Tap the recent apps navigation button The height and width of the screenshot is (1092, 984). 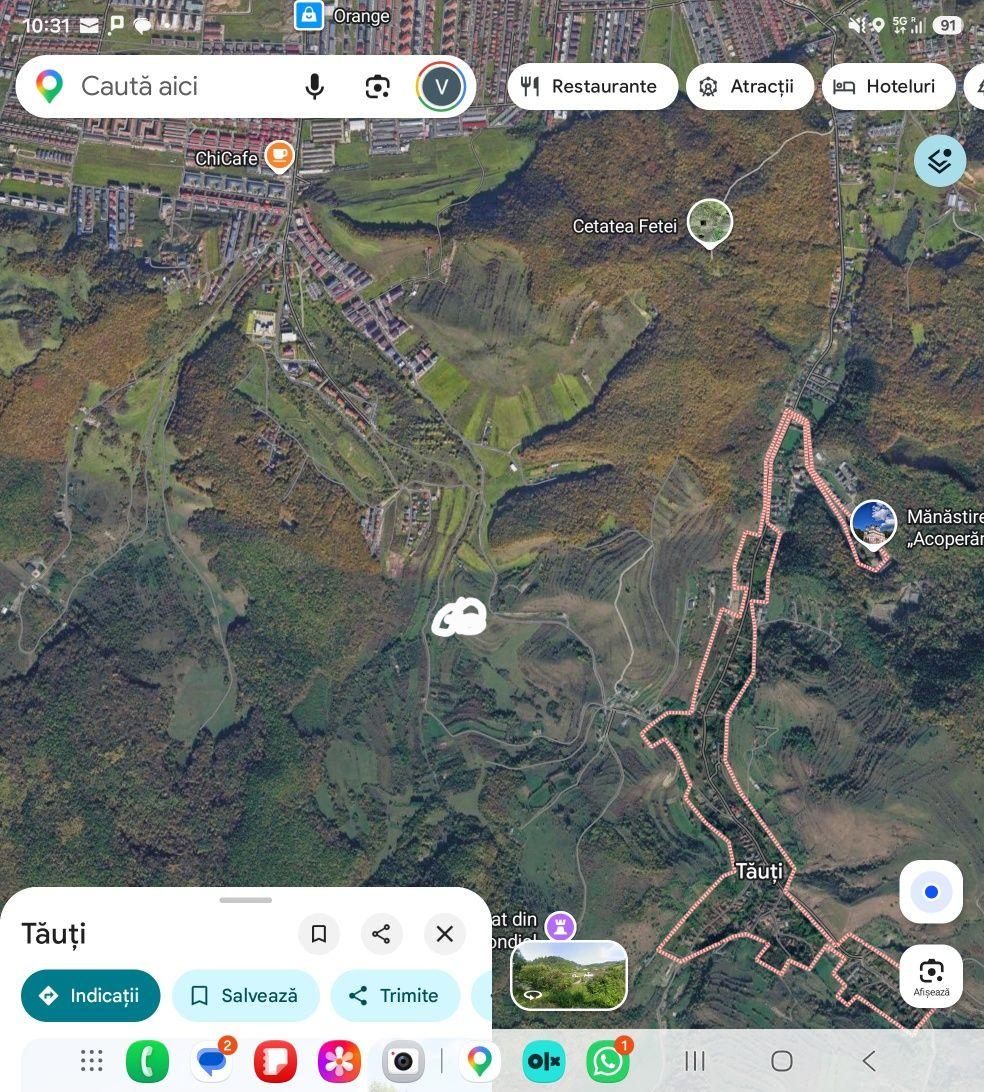tap(694, 1061)
